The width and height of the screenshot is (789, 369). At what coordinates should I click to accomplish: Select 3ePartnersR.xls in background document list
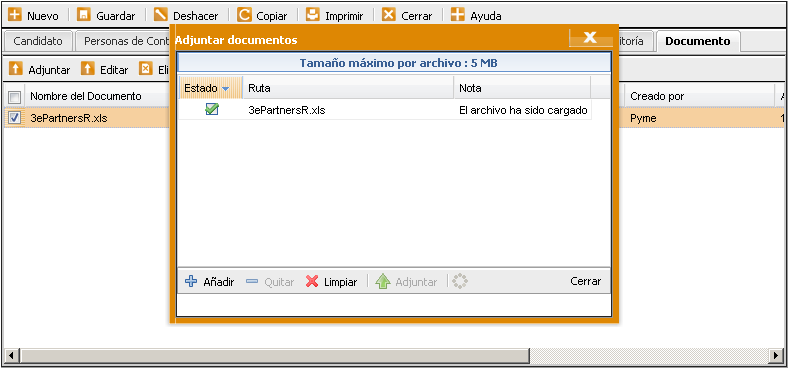pos(69,118)
